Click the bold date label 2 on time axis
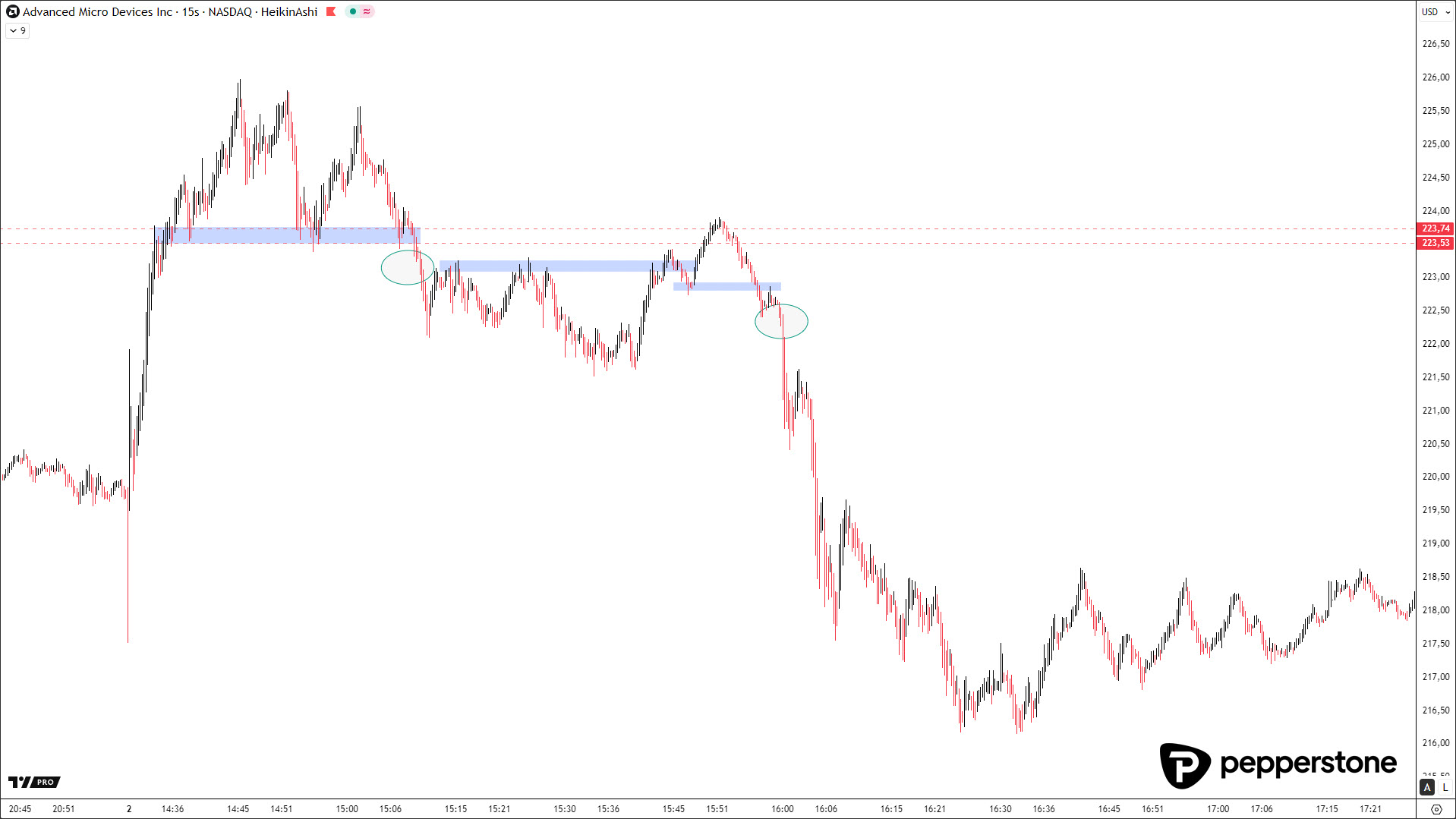The width and height of the screenshot is (1456, 819). (x=129, y=809)
